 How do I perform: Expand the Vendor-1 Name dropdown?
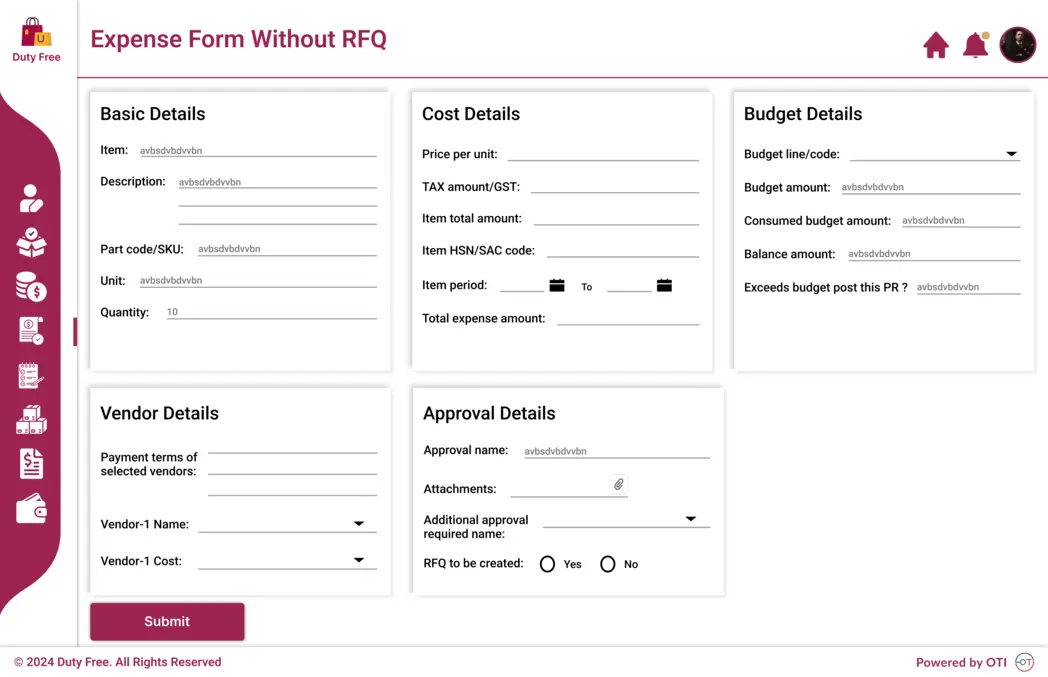pos(358,523)
